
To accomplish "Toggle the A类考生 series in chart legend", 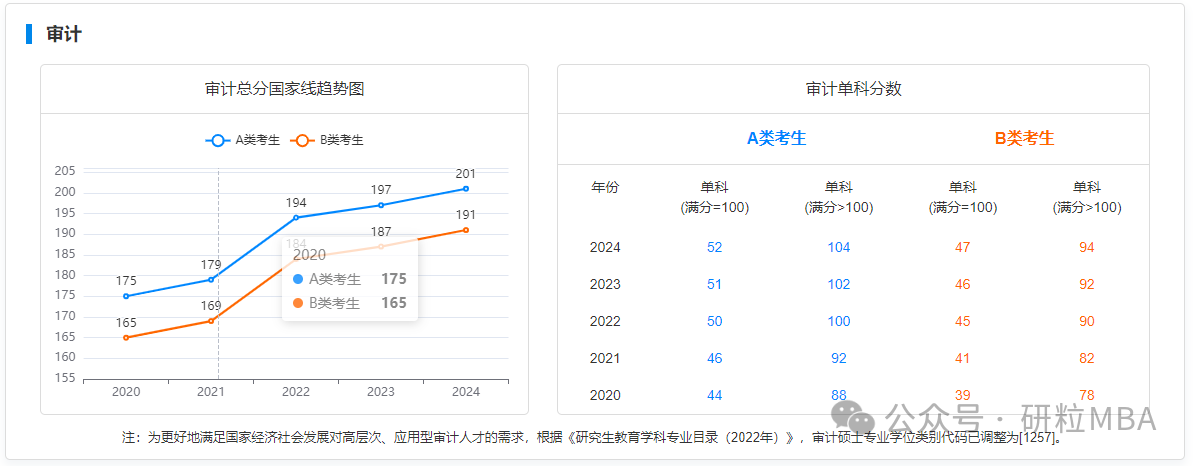I will click(x=243, y=140).
